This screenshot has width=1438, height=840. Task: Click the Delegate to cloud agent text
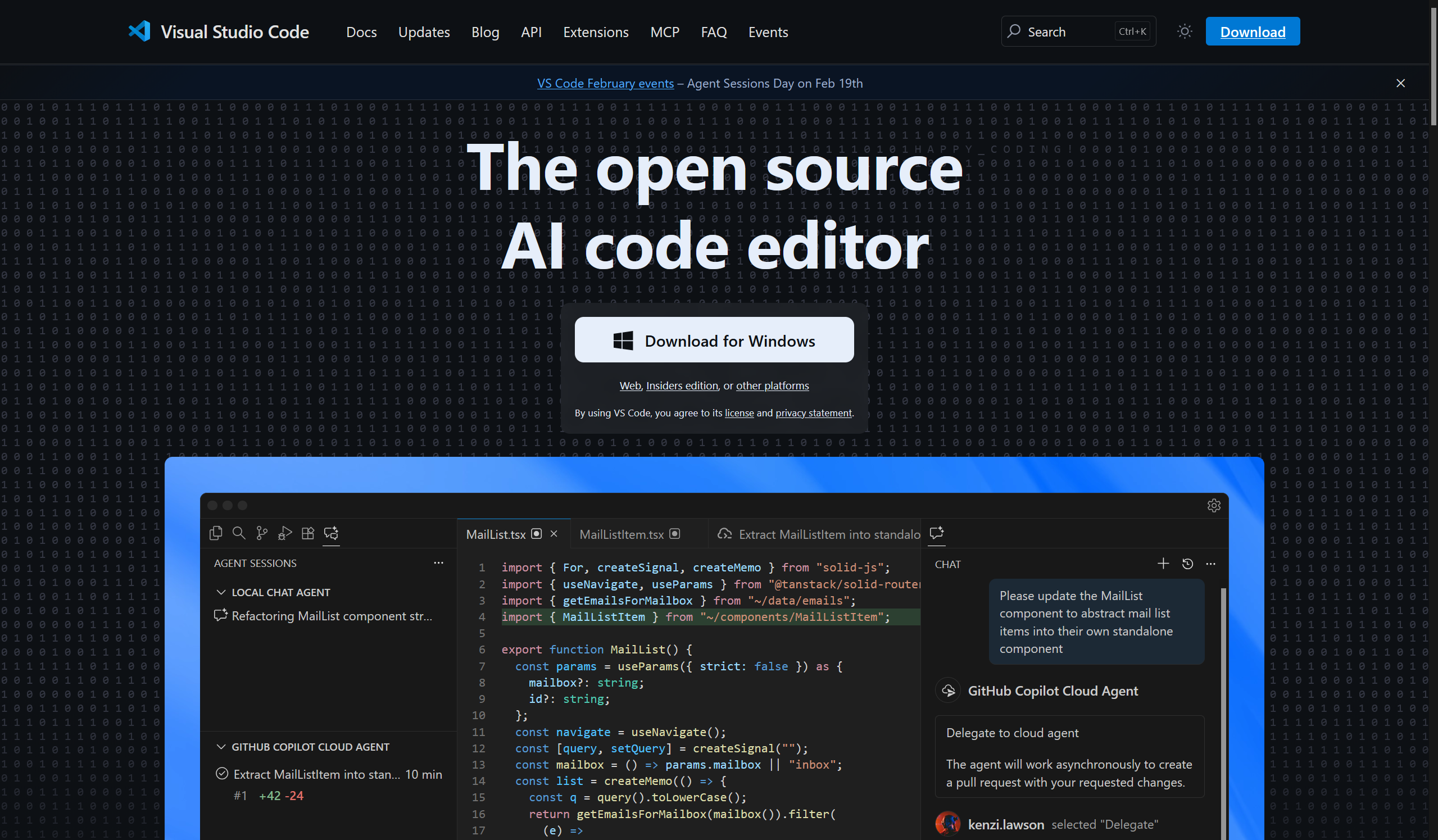tap(1011, 733)
